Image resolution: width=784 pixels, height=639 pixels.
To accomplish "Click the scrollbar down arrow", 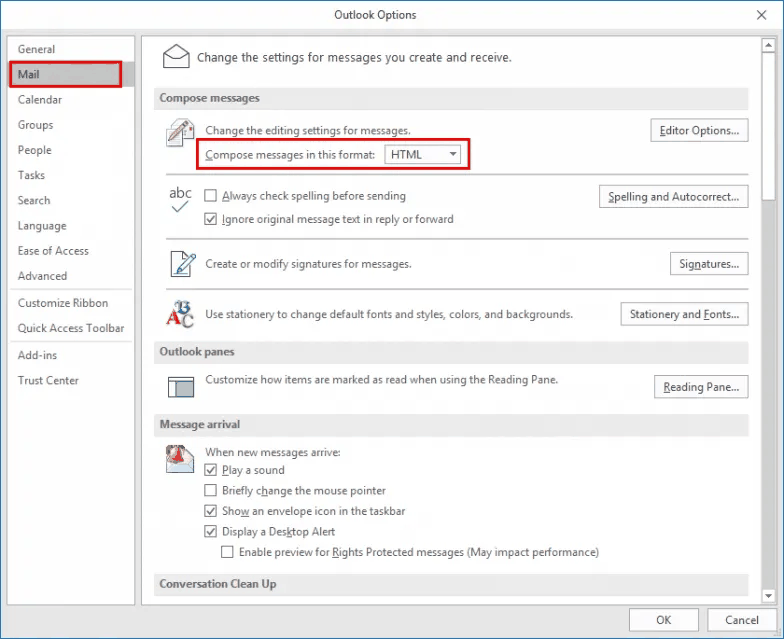I will click(x=768, y=596).
